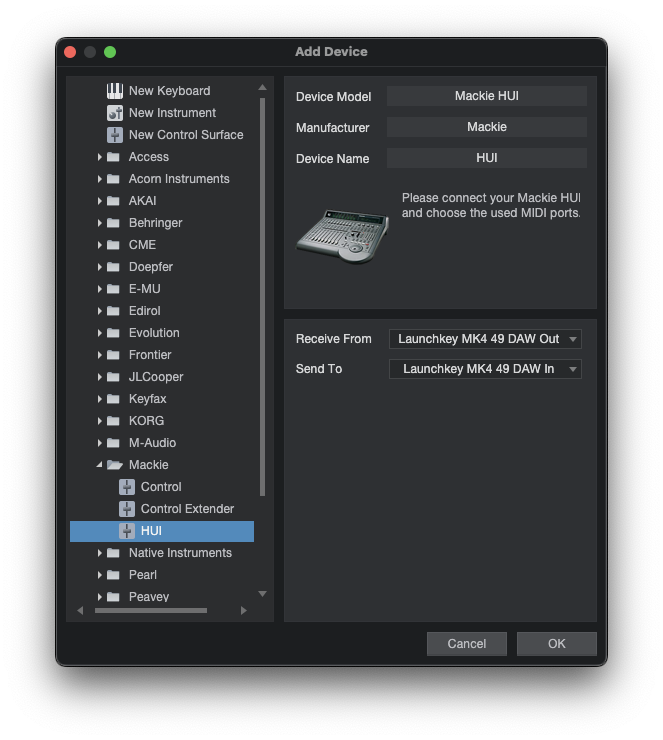Click the Mackie Control fader icon
Image resolution: width=663 pixels, height=740 pixels.
tap(126, 487)
